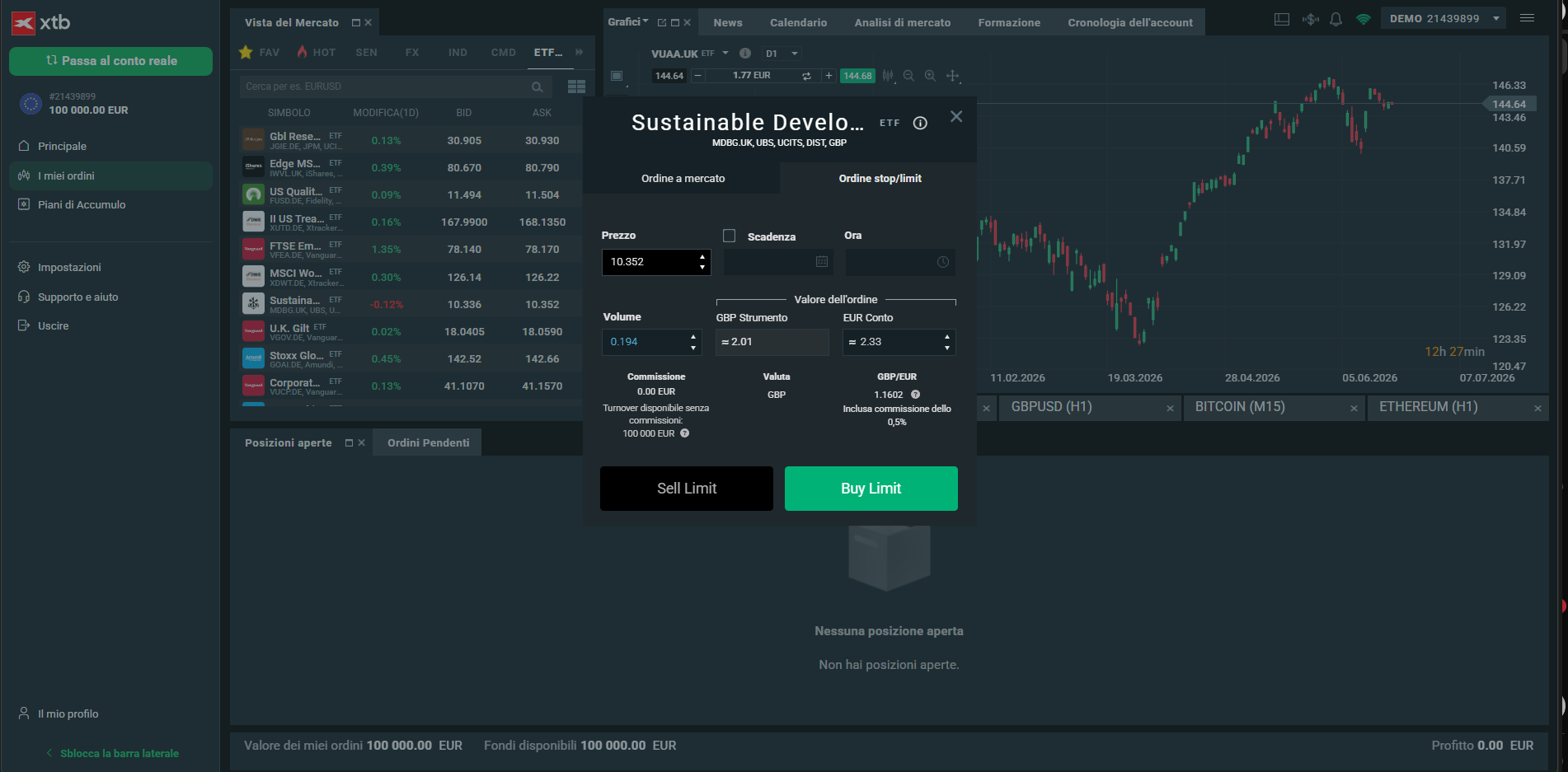Detach the Grafici panel to new window
Screen dimensions: 1568x772
(x=661, y=22)
